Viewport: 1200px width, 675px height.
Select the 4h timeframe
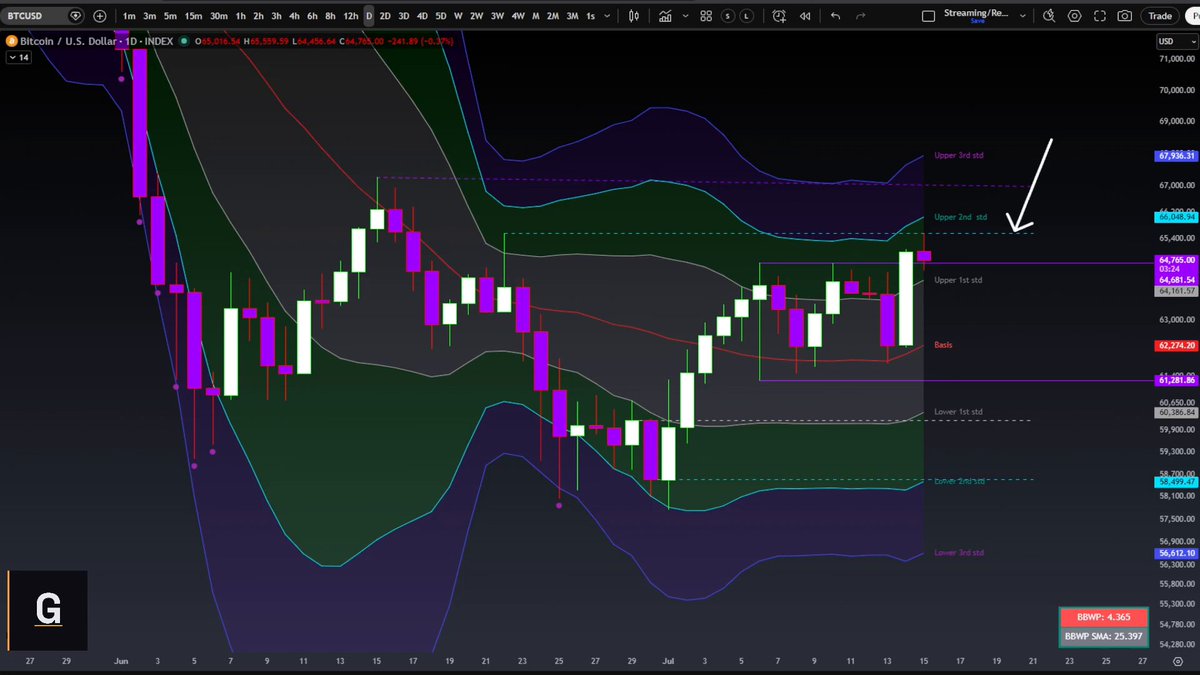coord(295,16)
